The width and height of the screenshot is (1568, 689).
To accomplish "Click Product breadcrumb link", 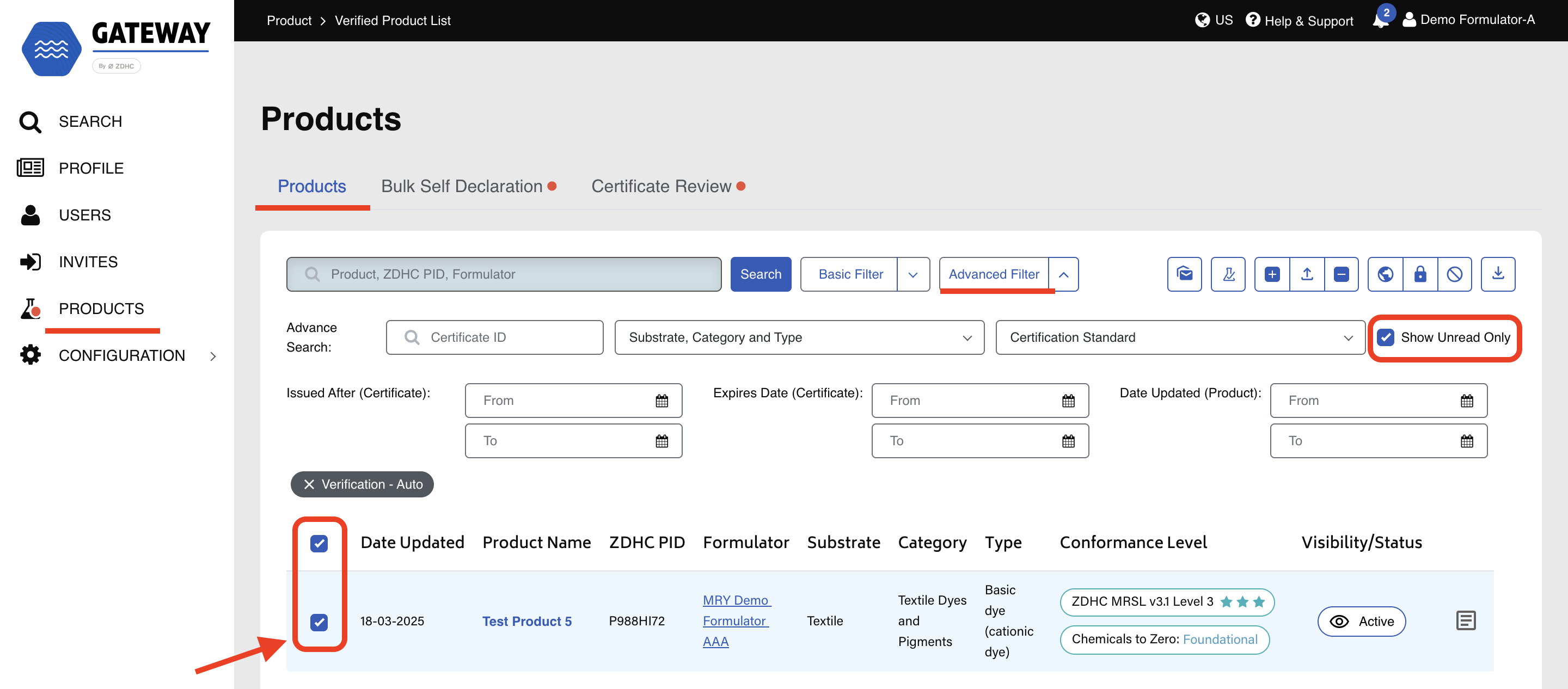I will click(289, 20).
